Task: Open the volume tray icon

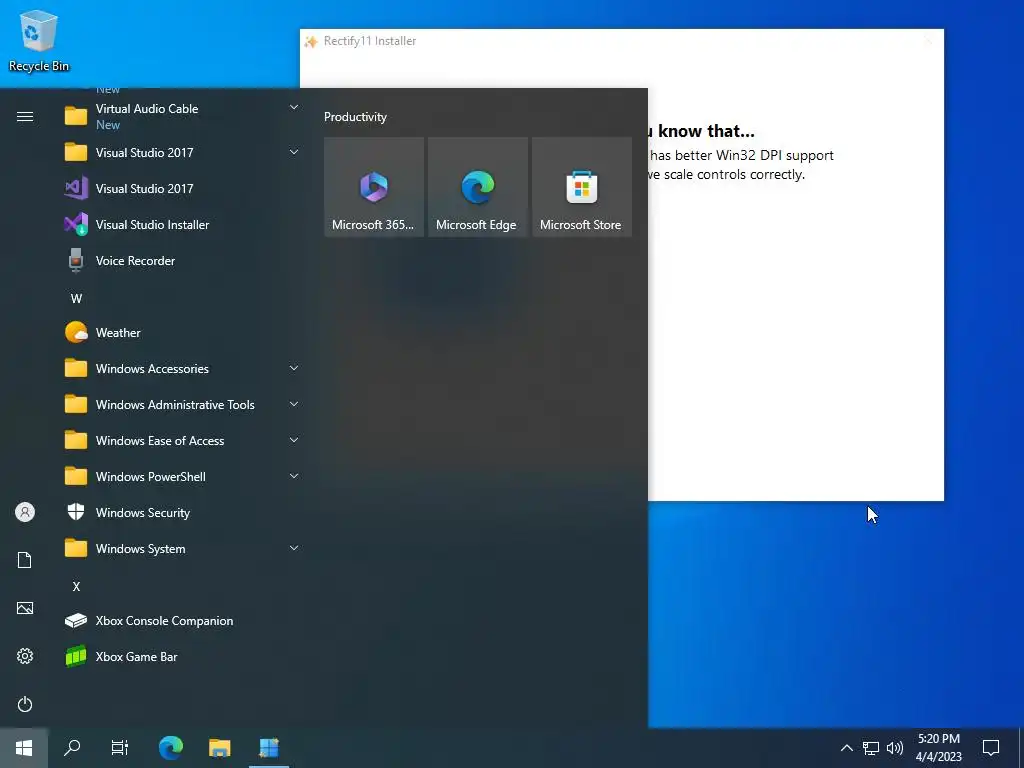Action: (895, 748)
